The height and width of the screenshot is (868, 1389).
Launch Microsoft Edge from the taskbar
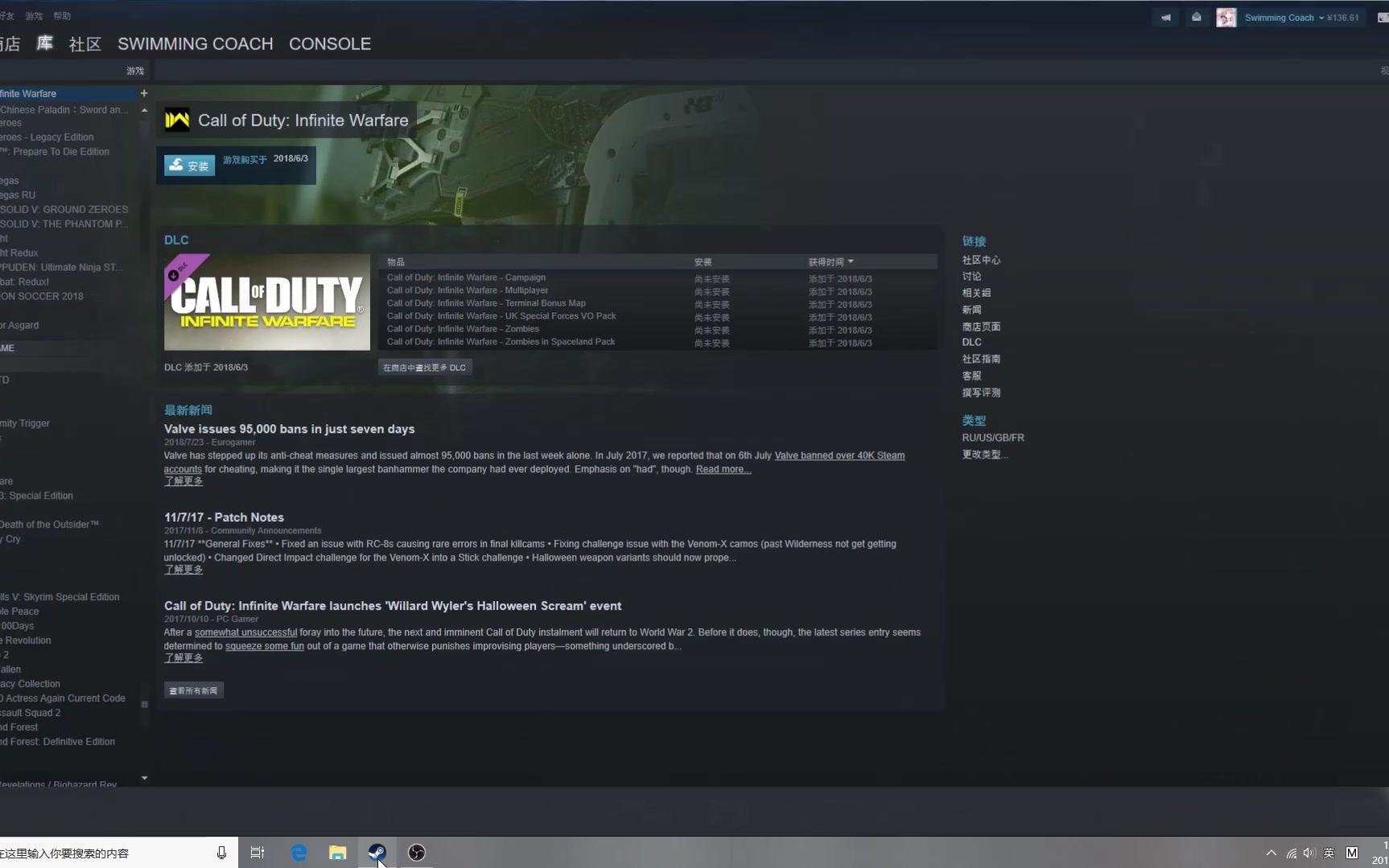[299, 852]
